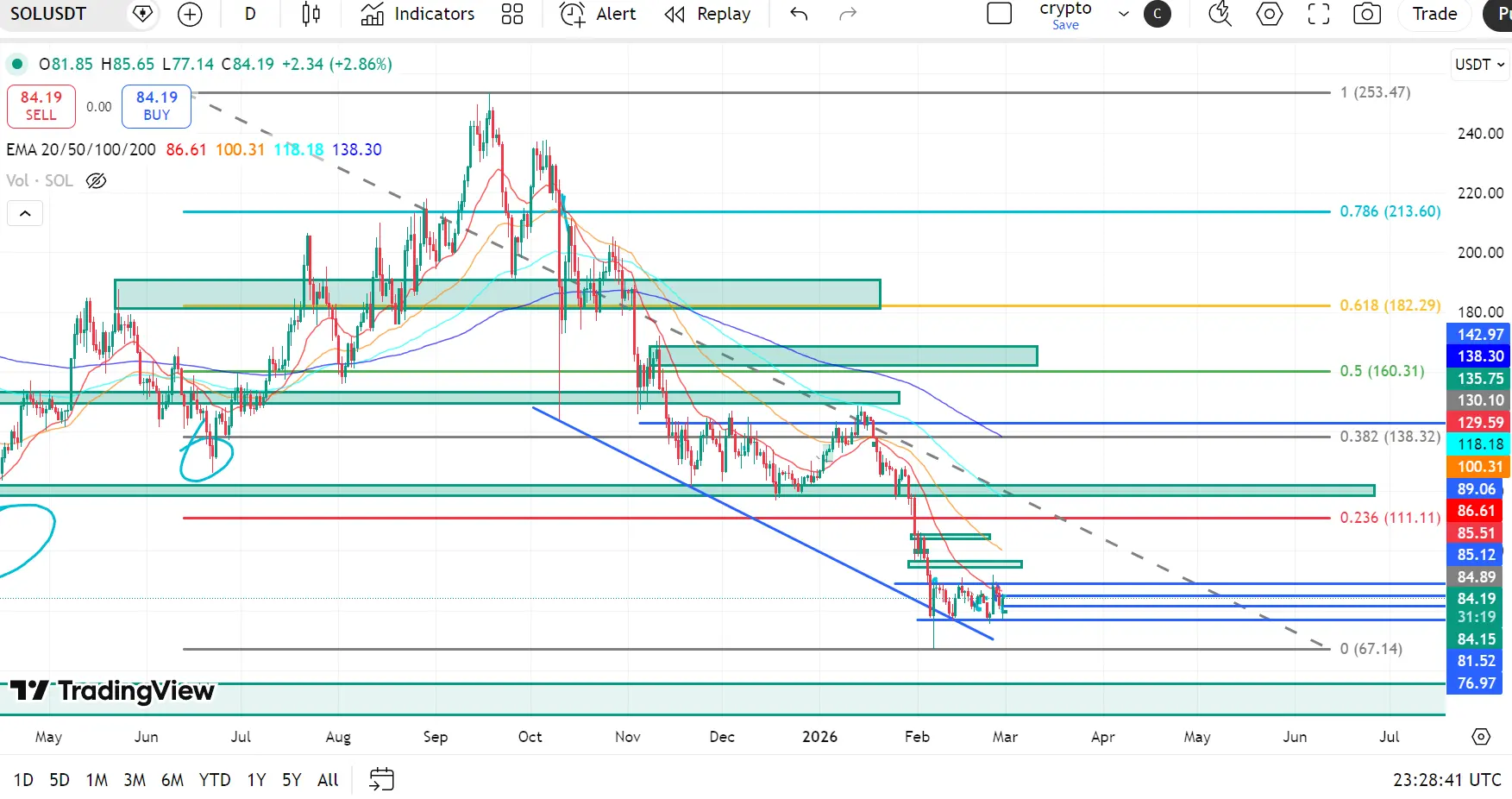Click the 240.00 price scale value
The width and height of the screenshot is (1512, 799).
(x=1480, y=134)
